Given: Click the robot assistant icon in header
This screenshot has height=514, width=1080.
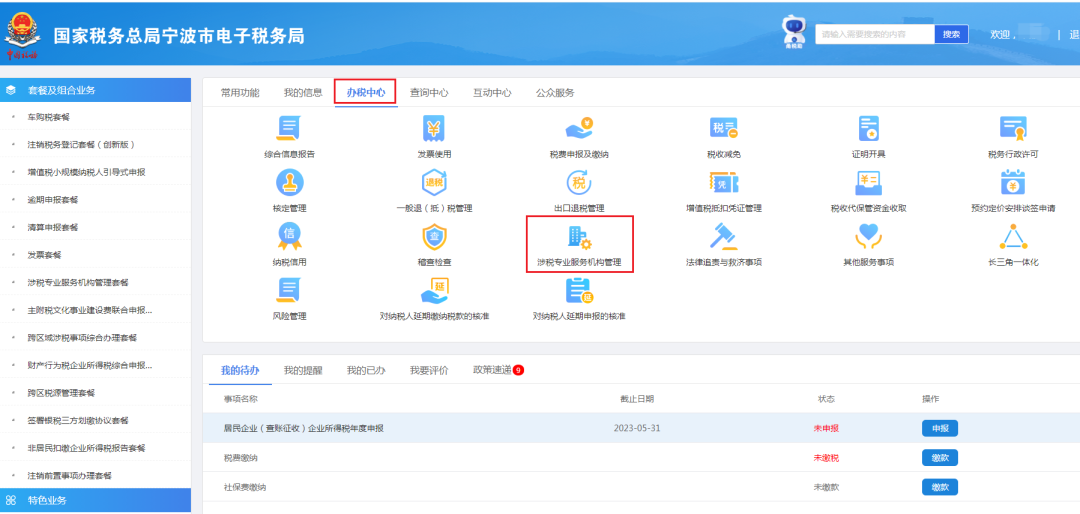Looking at the screenshot, I should click(x=793, y=32).
